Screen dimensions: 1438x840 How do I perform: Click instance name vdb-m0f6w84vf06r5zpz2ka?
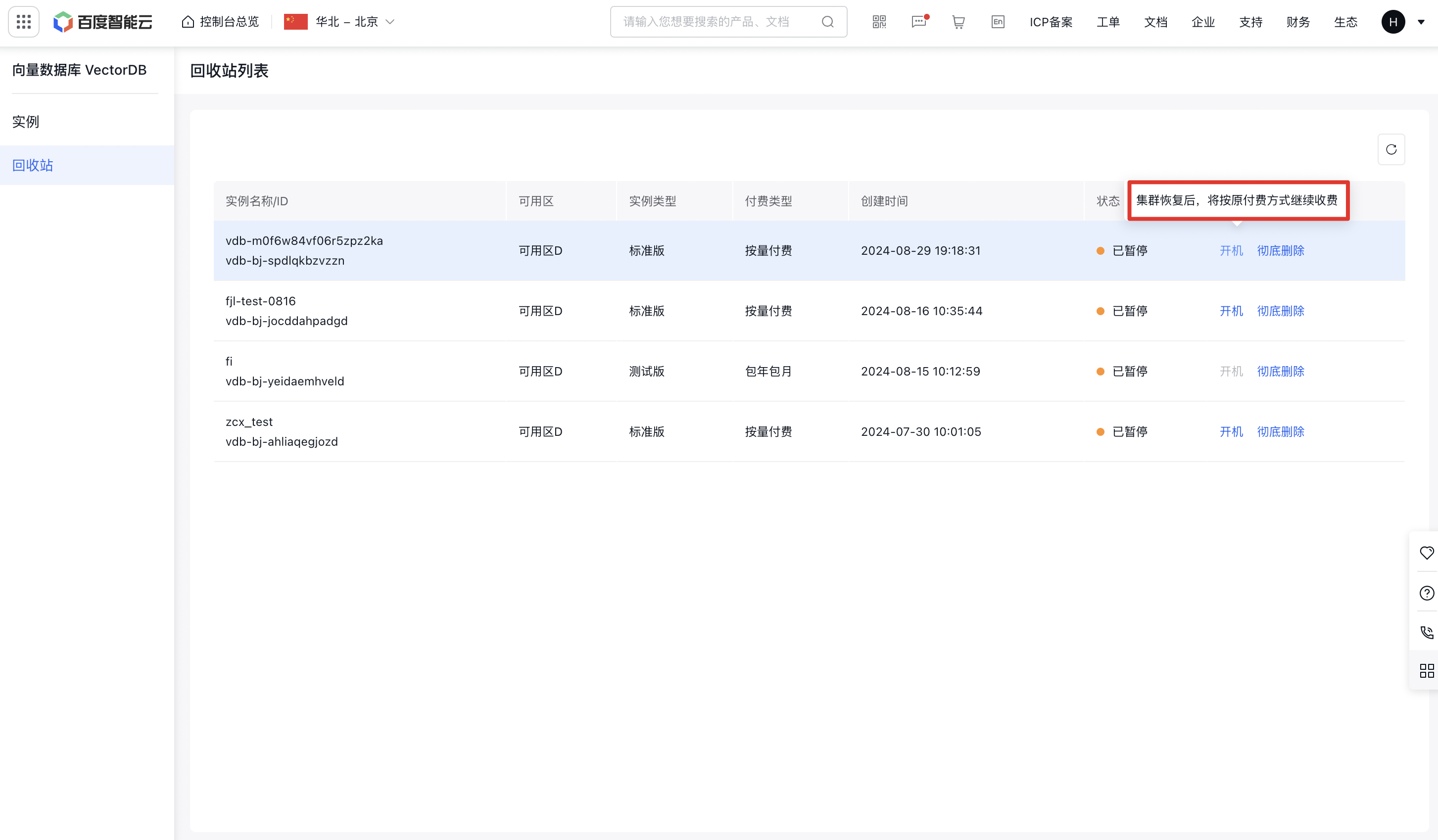pyautogui.click(x=304, y=241)
